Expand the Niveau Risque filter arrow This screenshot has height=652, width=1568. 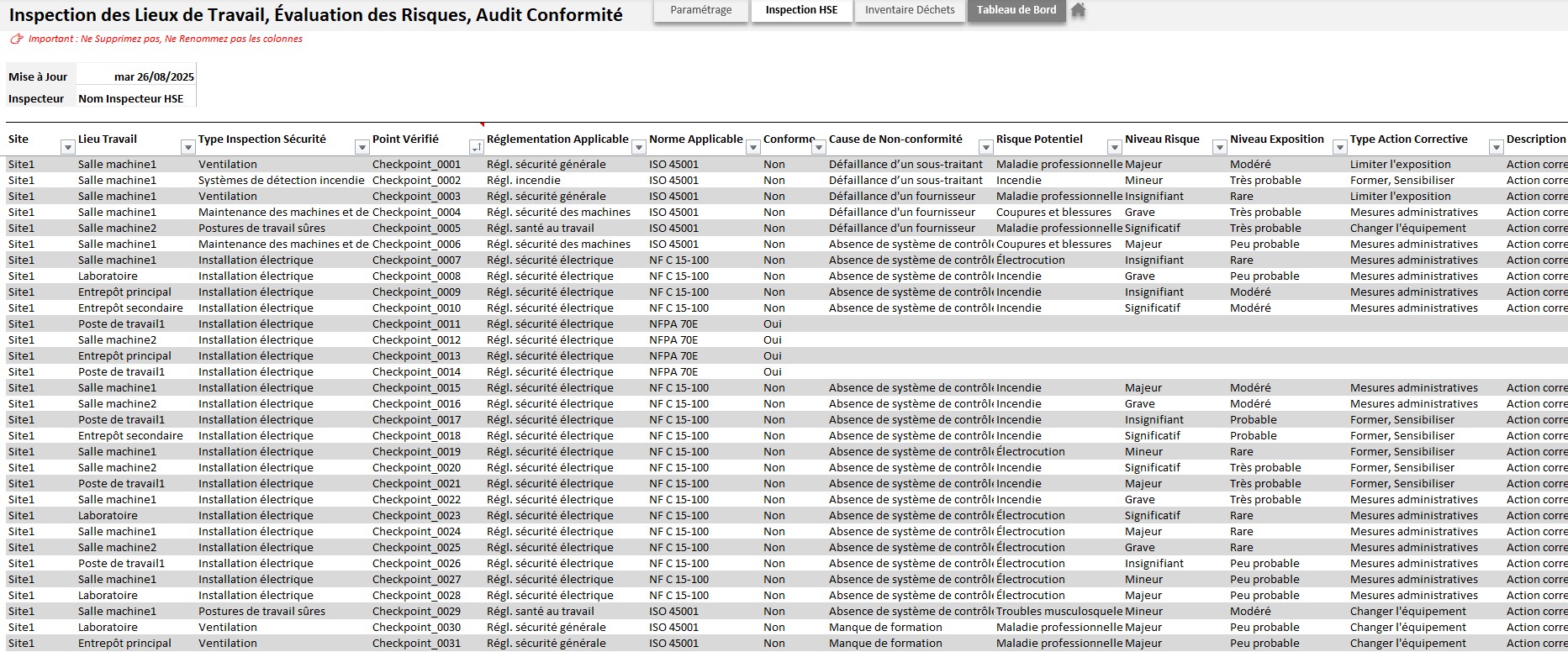point(1220,148)
